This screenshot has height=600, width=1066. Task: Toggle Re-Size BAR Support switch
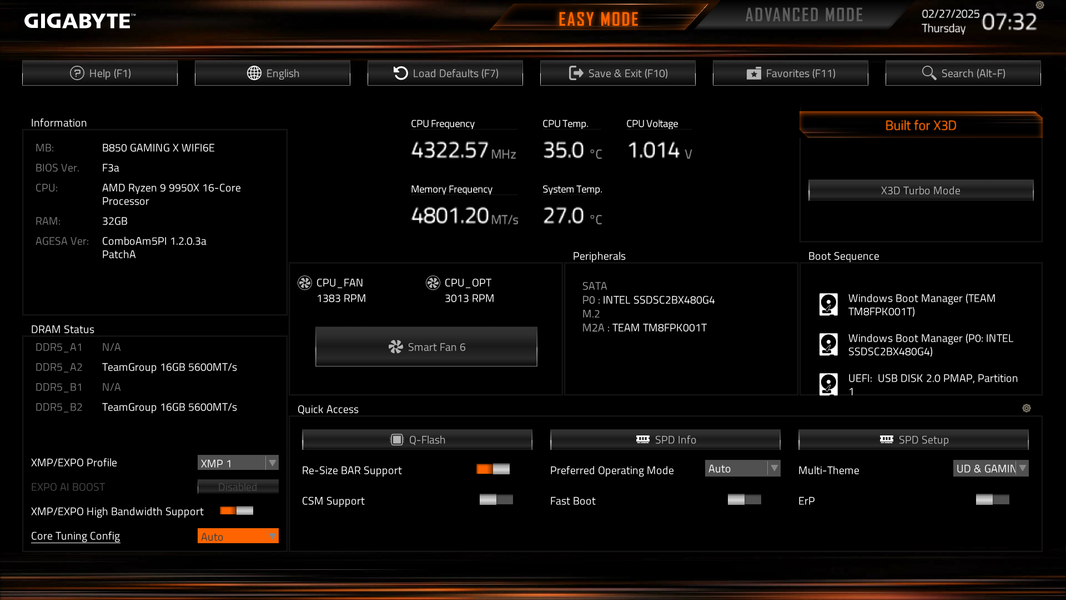[493, 469]
